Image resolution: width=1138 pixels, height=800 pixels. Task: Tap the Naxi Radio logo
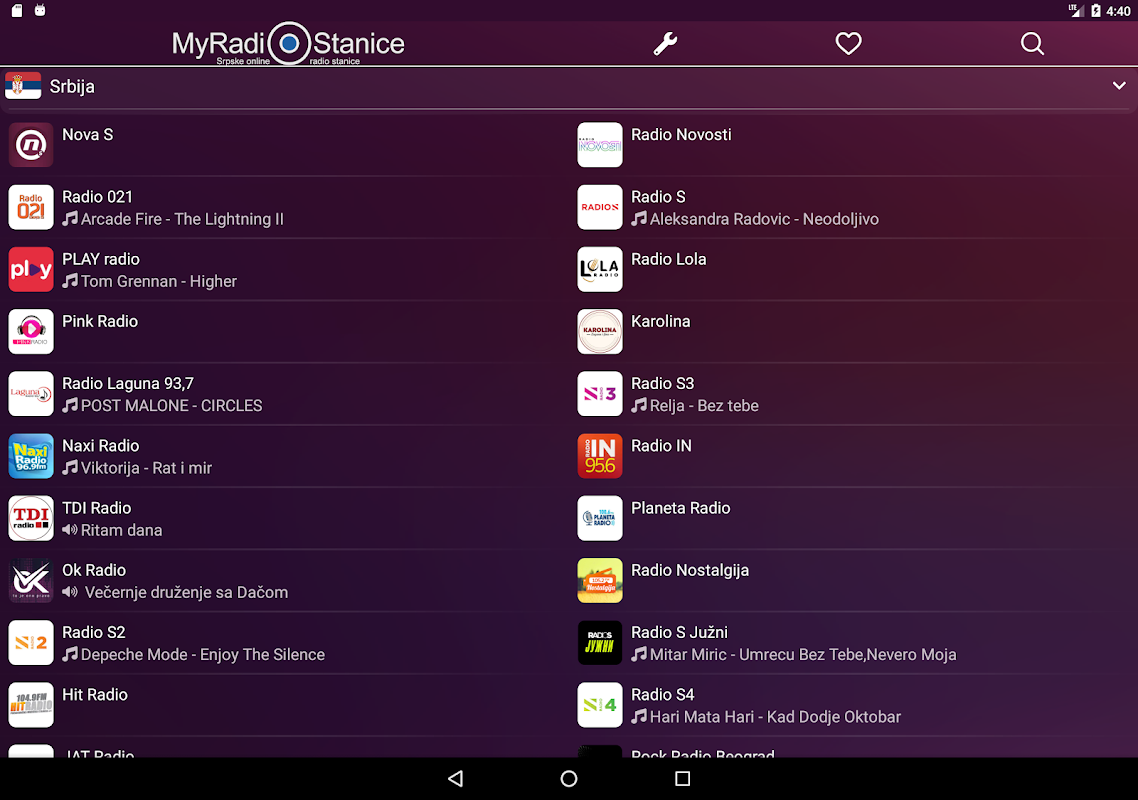point(31,456)
